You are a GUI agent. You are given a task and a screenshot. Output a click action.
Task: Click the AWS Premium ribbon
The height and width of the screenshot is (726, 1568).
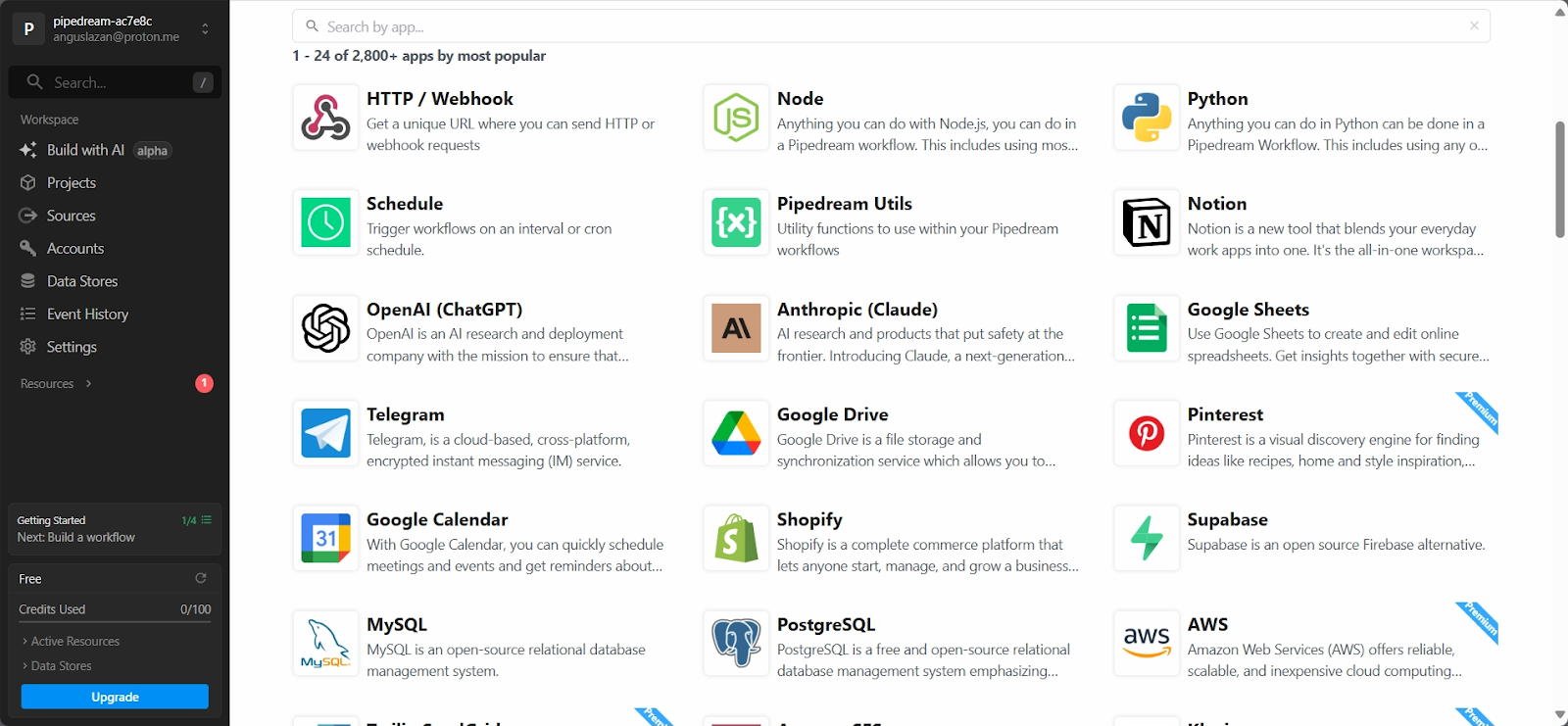point(1479,621)
